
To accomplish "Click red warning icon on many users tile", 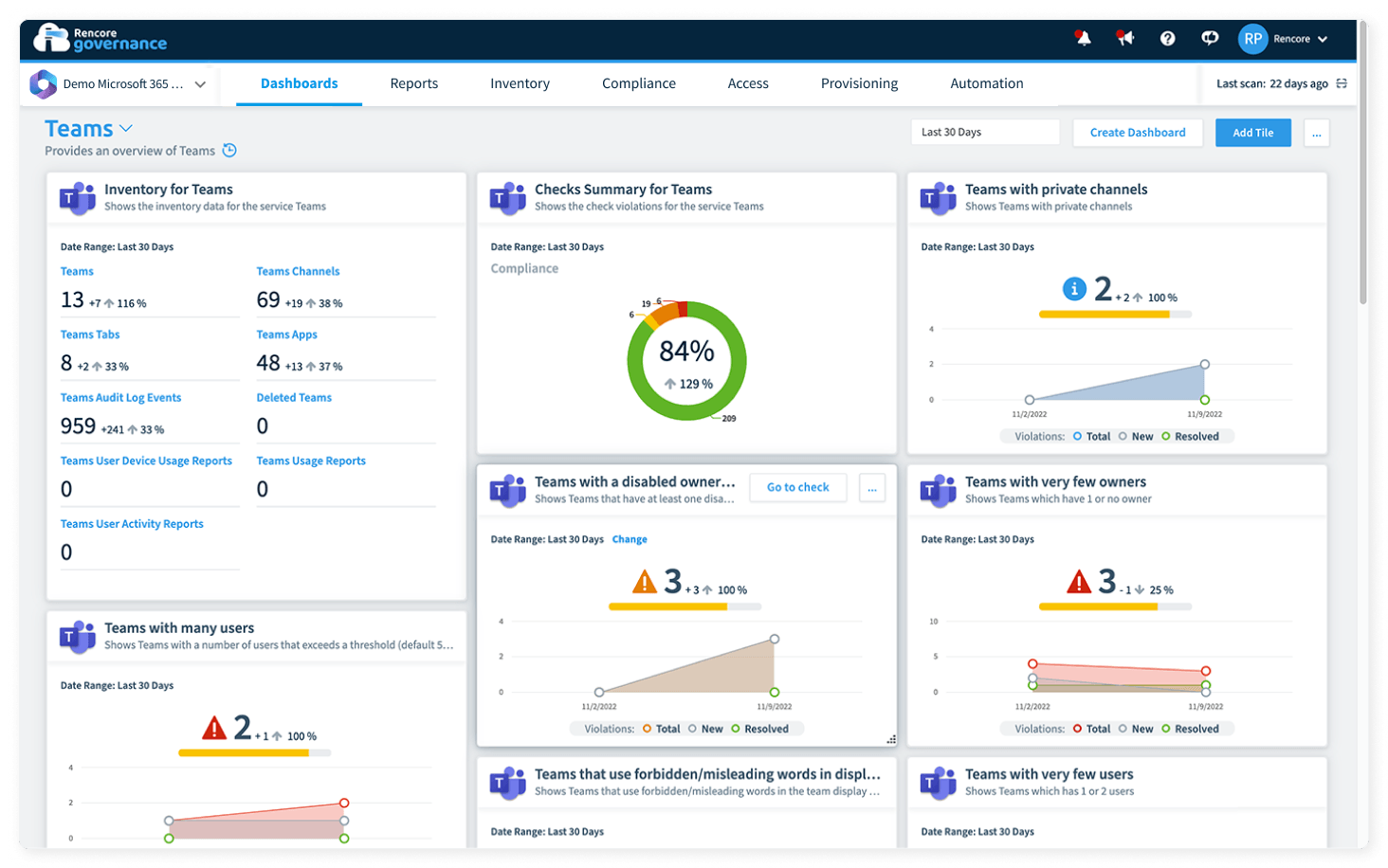I will (214, 728).
